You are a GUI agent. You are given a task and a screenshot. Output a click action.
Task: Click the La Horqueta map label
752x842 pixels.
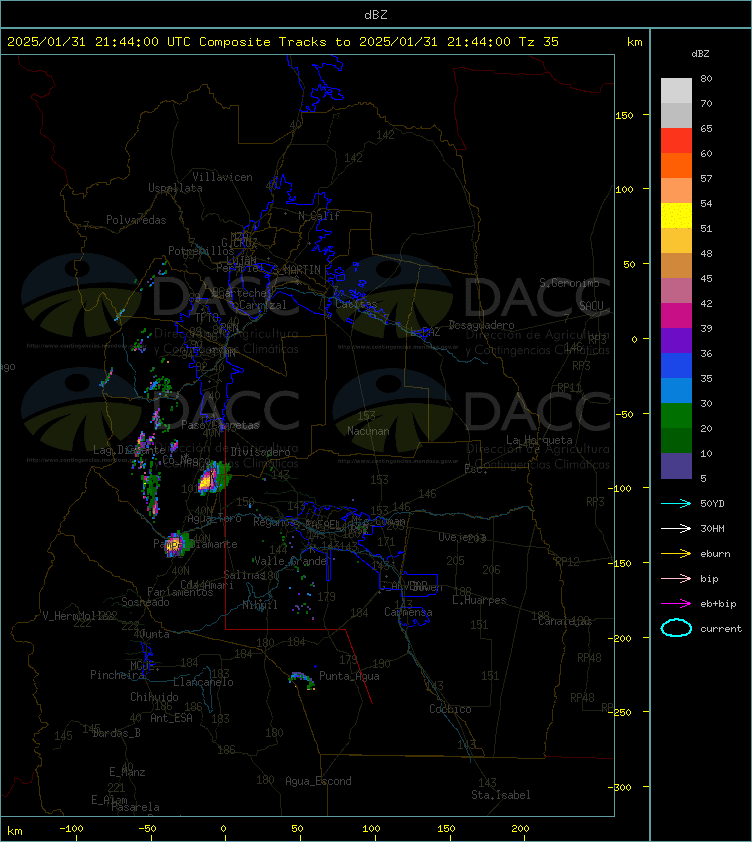[539, 440]
